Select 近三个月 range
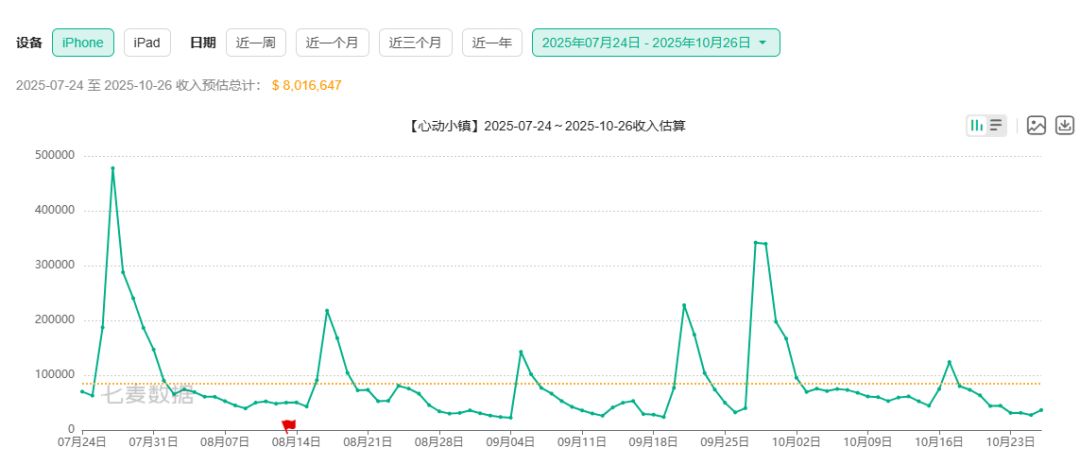The height and width of the screenshot is (465, 1080). 415,43
